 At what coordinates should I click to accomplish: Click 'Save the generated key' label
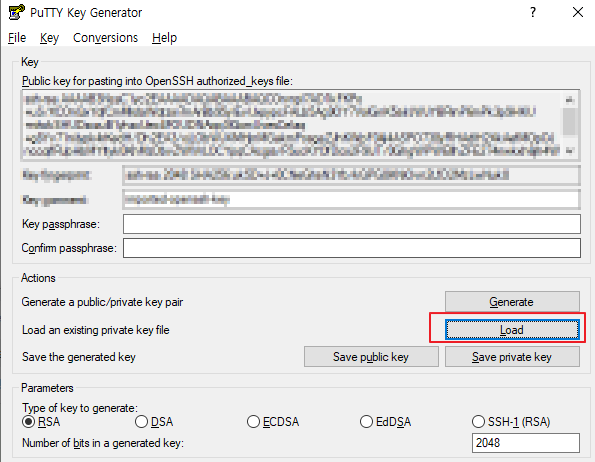point(79,357)
